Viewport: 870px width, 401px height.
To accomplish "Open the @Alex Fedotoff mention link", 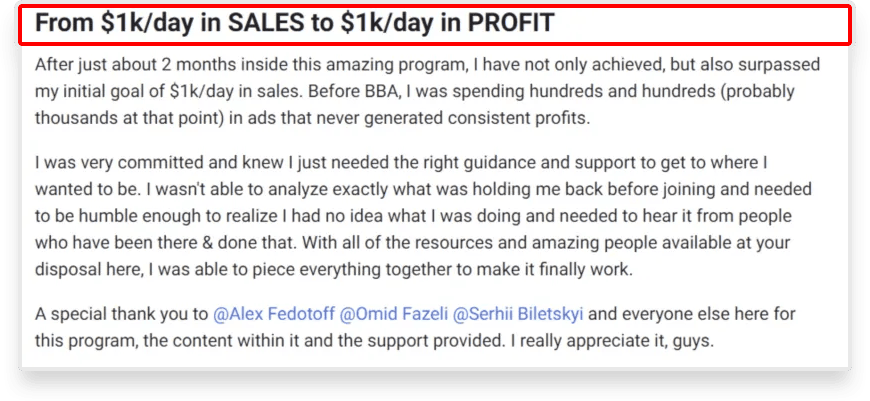I will click(274, 314).
